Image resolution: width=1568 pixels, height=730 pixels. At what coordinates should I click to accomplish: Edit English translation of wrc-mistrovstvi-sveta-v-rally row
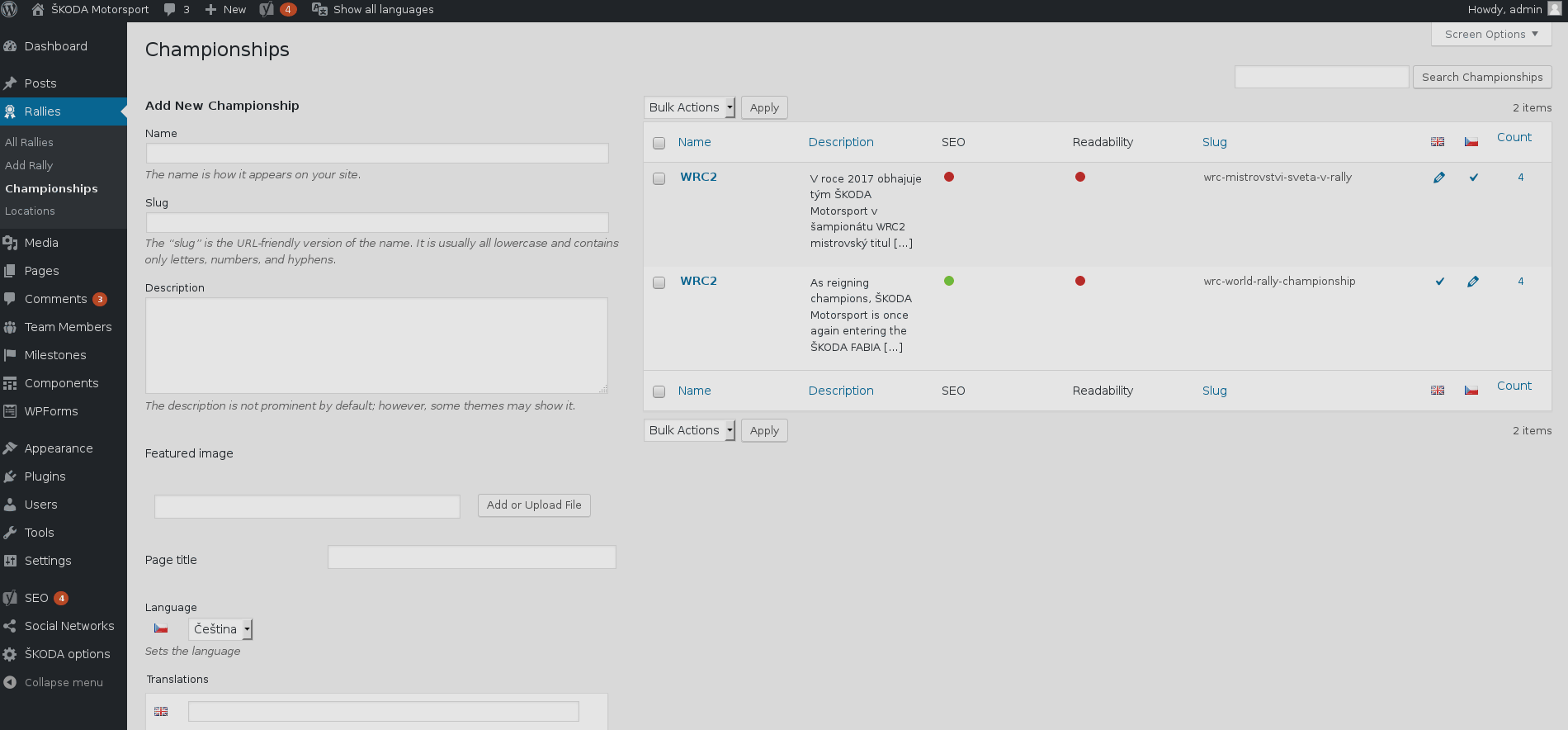1439,178
